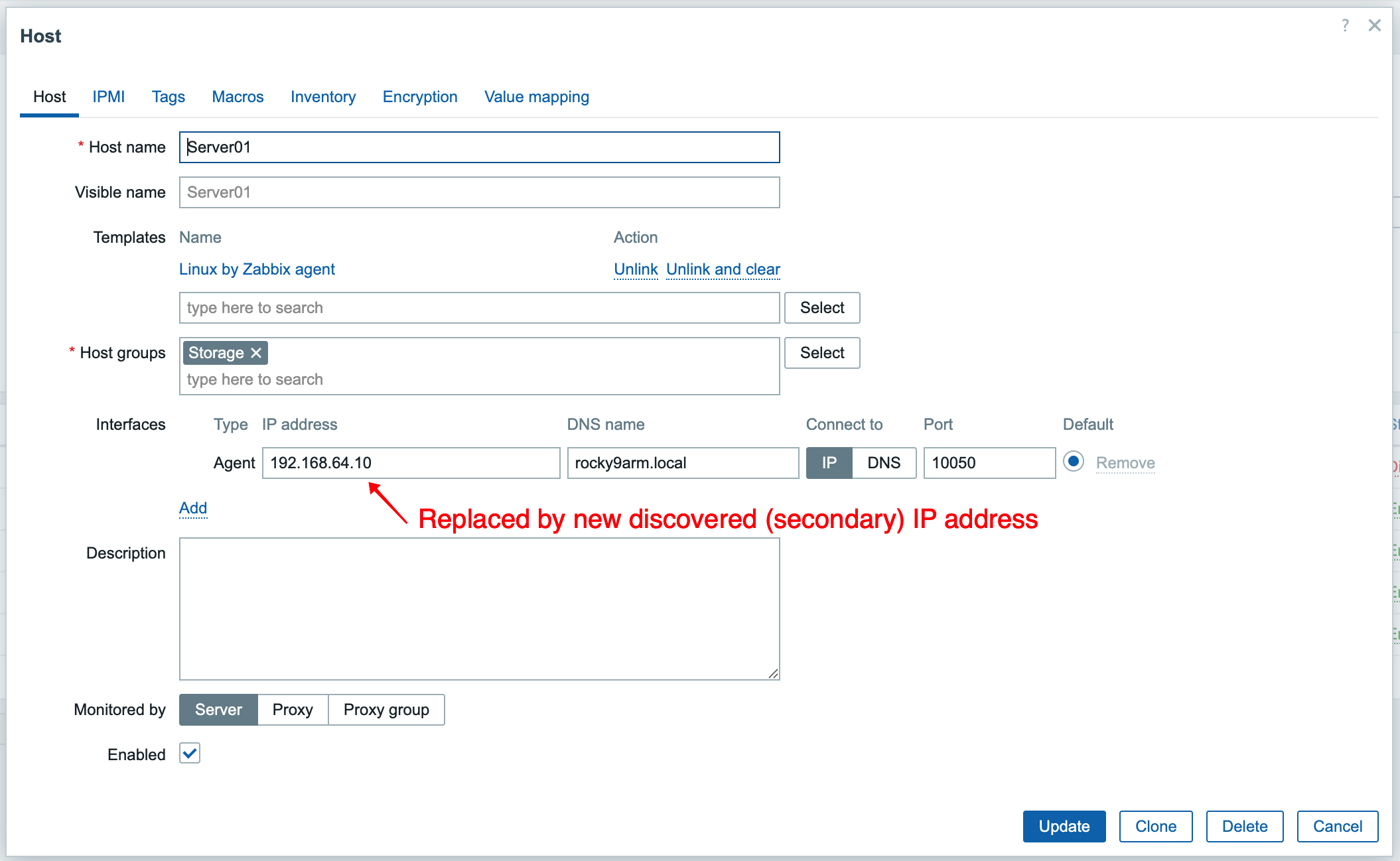Viewport: 1400px width, 861px height.
Task: Toggle the Enabled checkbox
Action: pyautogui.click(x=190, y=754)
